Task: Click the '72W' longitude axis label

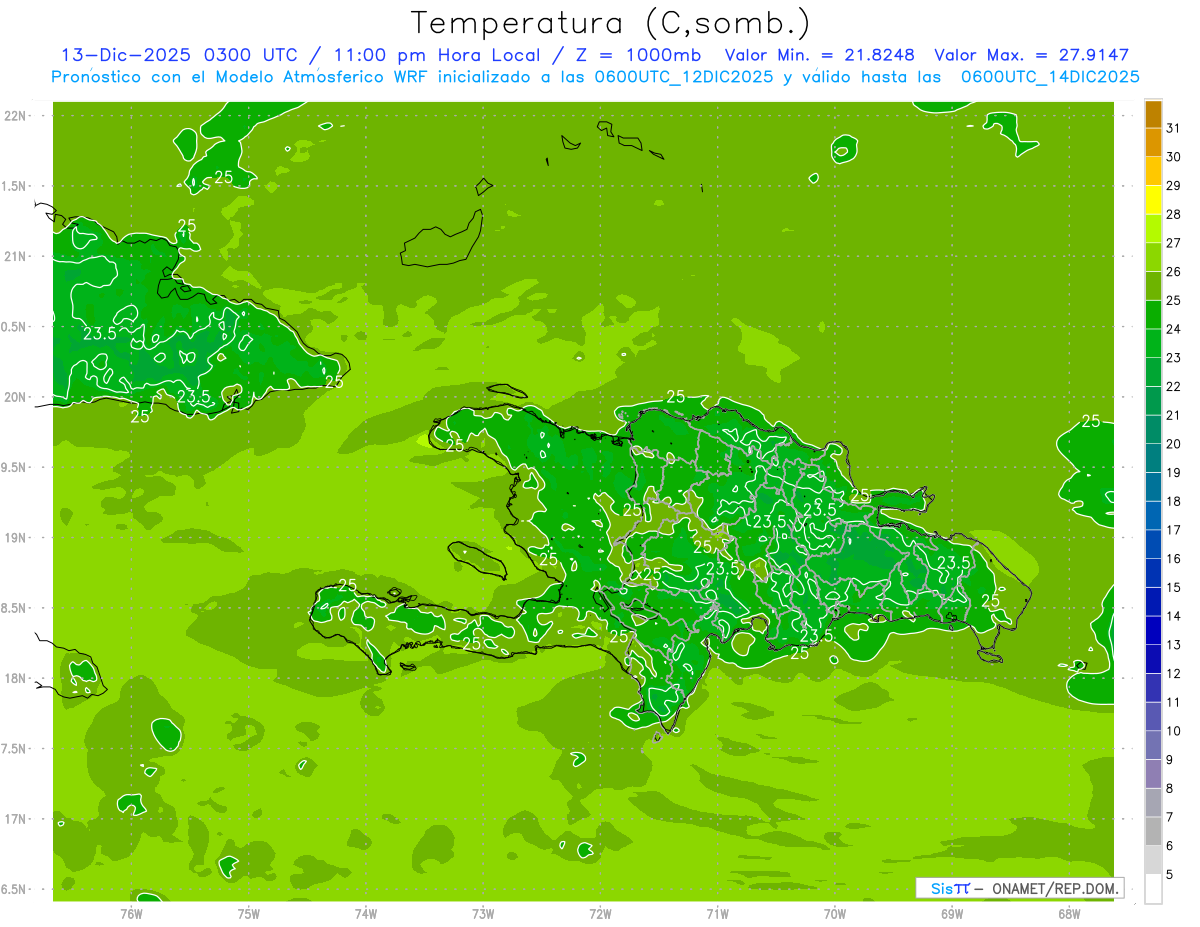Action: [x=600, y=914]
